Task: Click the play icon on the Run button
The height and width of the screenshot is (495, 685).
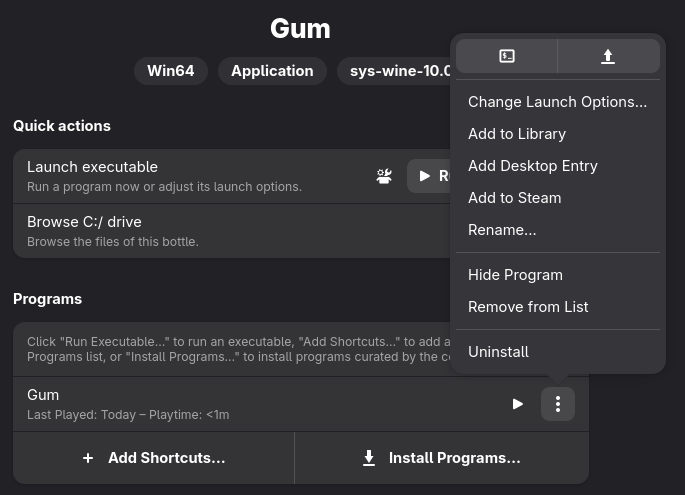Action: (425, 176)
